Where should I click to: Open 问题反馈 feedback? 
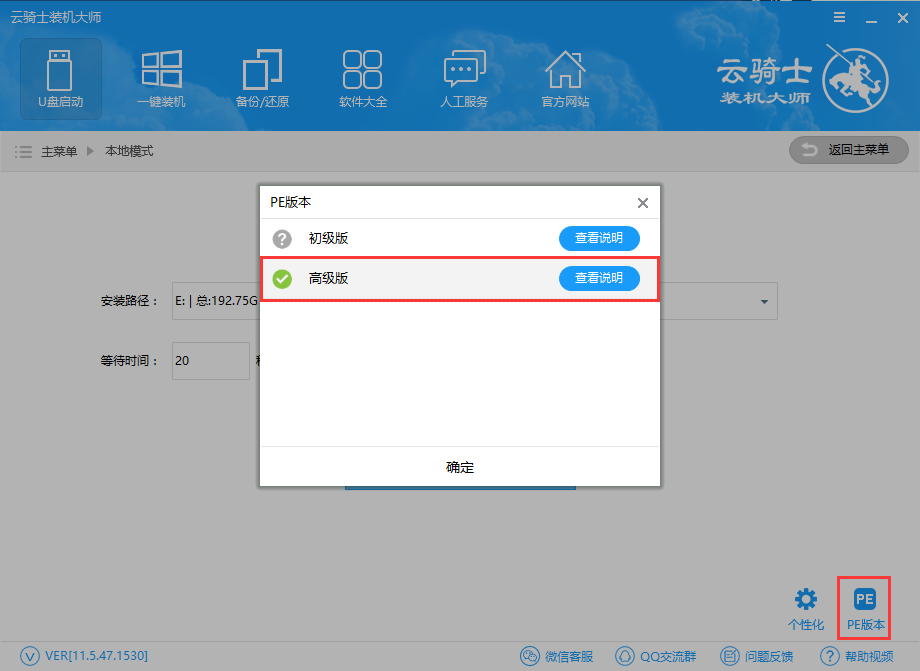coord(757,656)
